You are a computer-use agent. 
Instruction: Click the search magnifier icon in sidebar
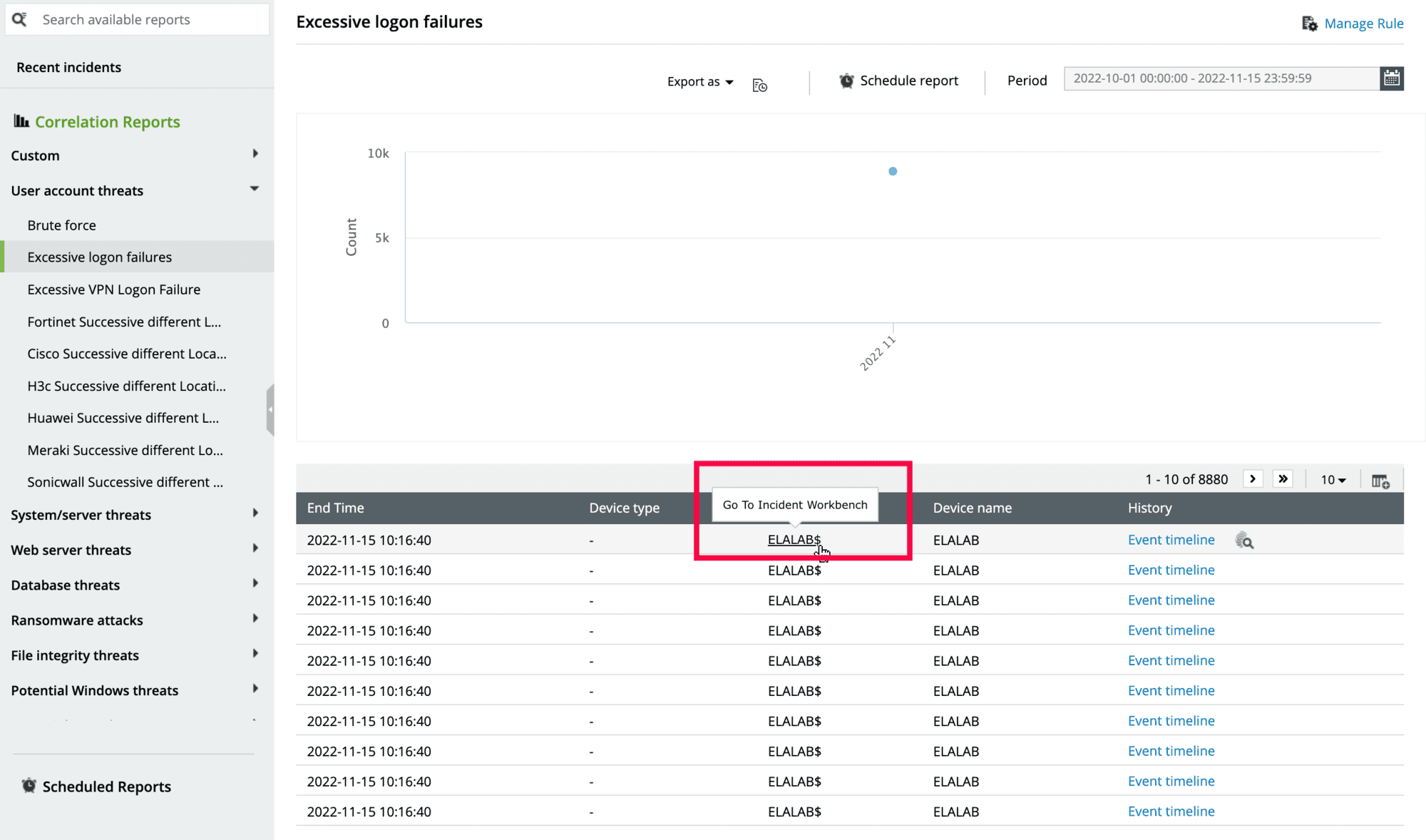(20, 19)
